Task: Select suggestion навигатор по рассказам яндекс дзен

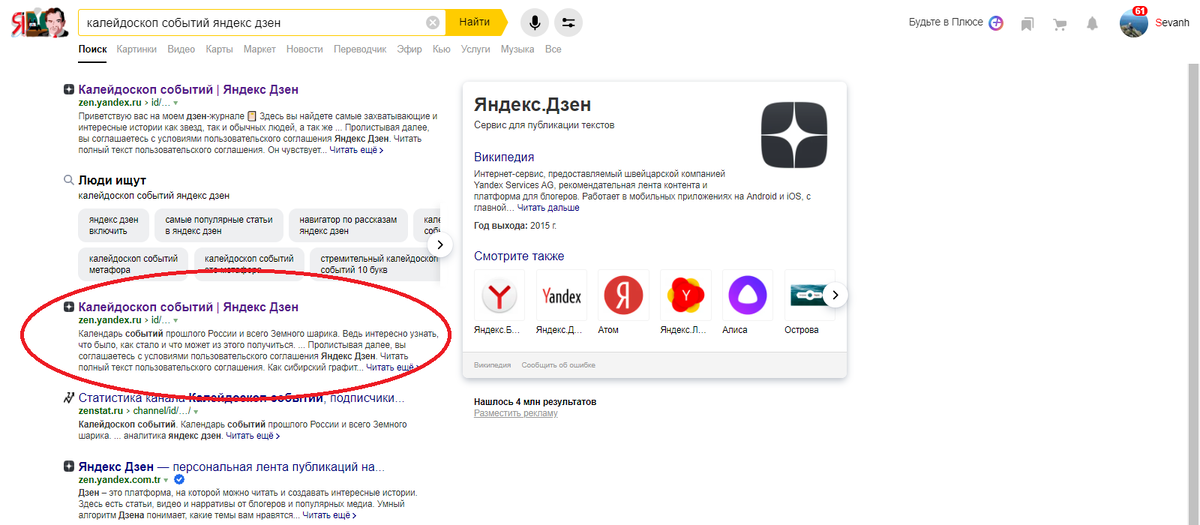Action: pos(349,225)
